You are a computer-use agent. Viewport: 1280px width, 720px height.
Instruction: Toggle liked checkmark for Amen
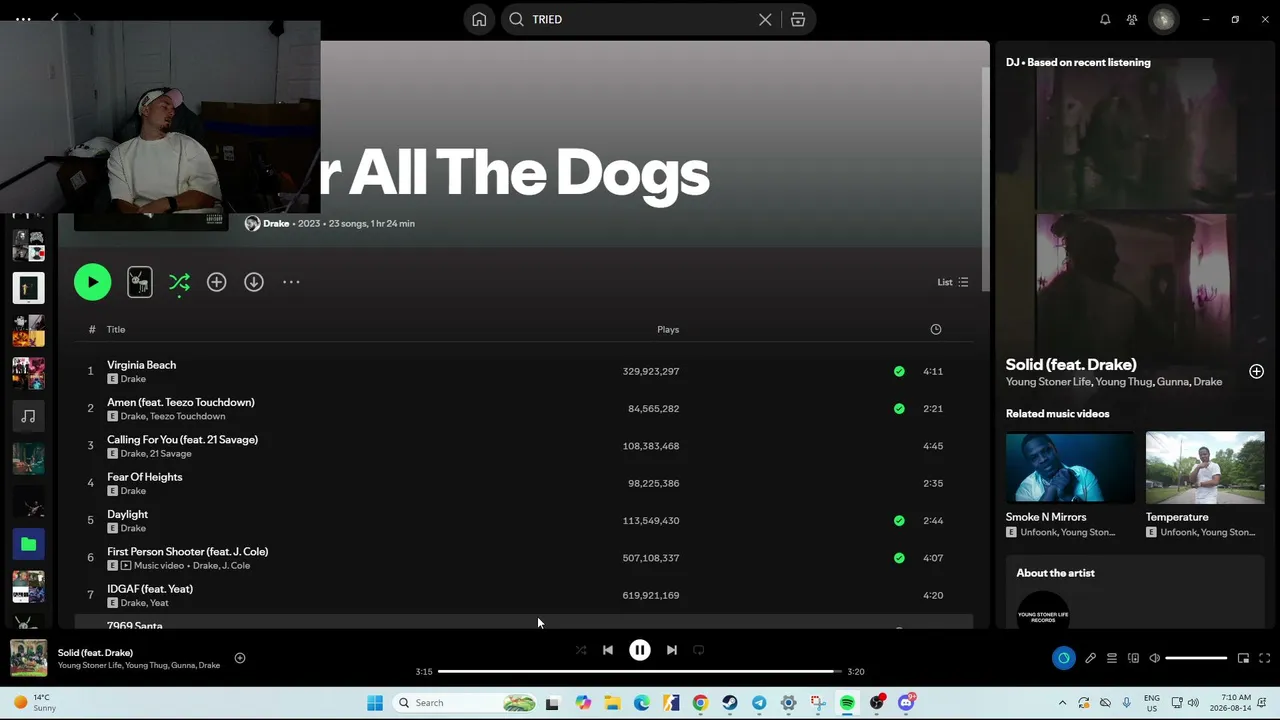pyautogui.click(x=899, y=408)
